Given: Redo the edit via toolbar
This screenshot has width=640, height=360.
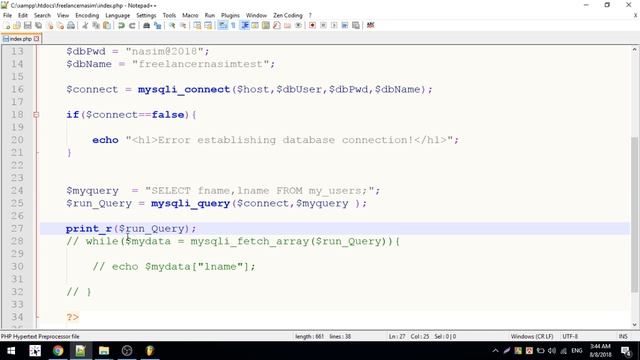Looking at the screenshot, I should click(132, 25).
